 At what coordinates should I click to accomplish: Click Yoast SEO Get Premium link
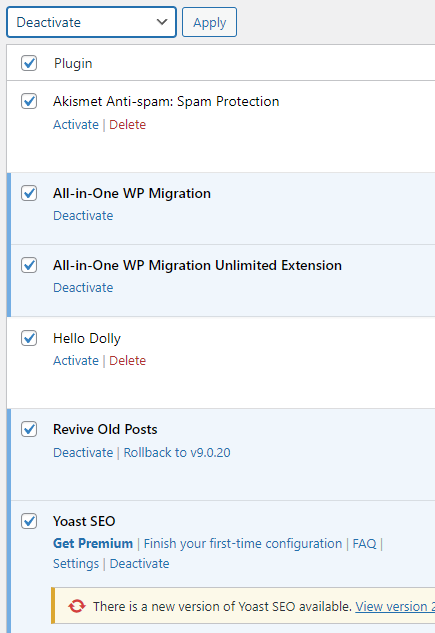pos(93,543)
